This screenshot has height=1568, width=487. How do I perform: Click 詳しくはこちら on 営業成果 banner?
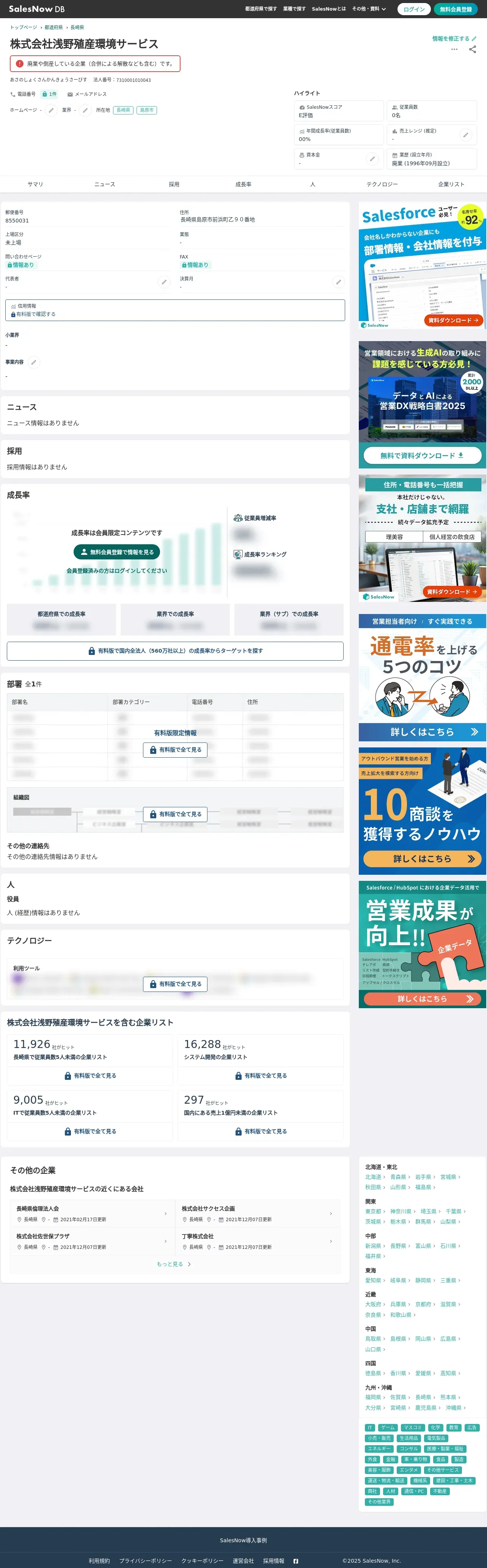[x=423, y=999]
